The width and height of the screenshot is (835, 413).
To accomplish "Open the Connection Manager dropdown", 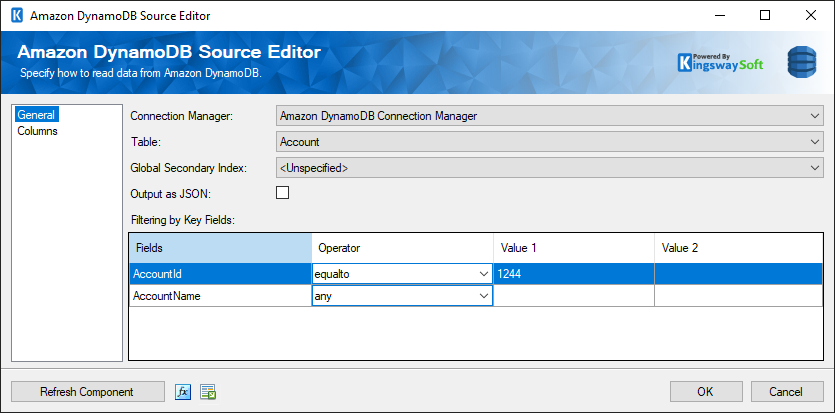I will [x=550, y=115].
